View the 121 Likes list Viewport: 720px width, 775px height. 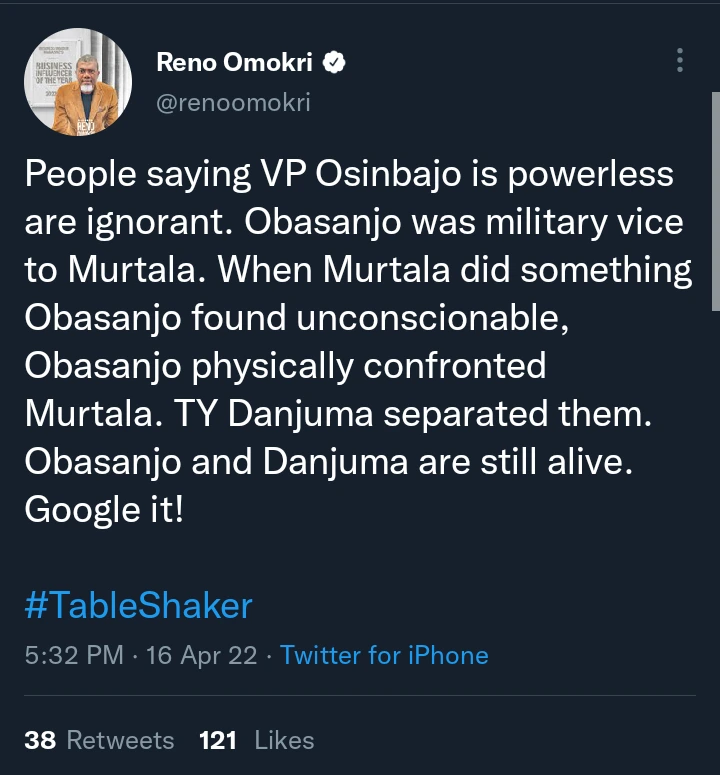256,740
